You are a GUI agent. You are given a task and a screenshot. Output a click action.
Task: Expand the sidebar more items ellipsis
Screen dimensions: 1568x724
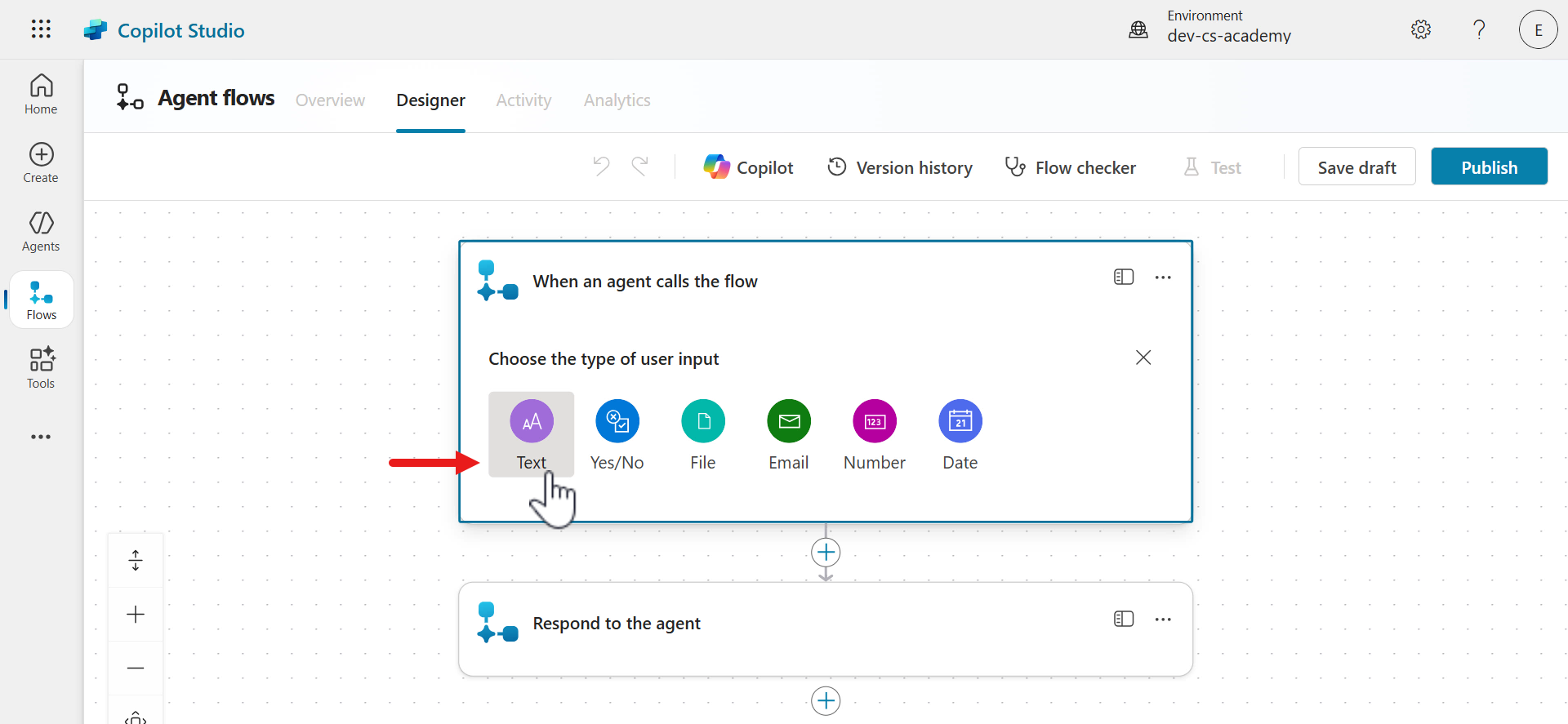click(41, 437)
